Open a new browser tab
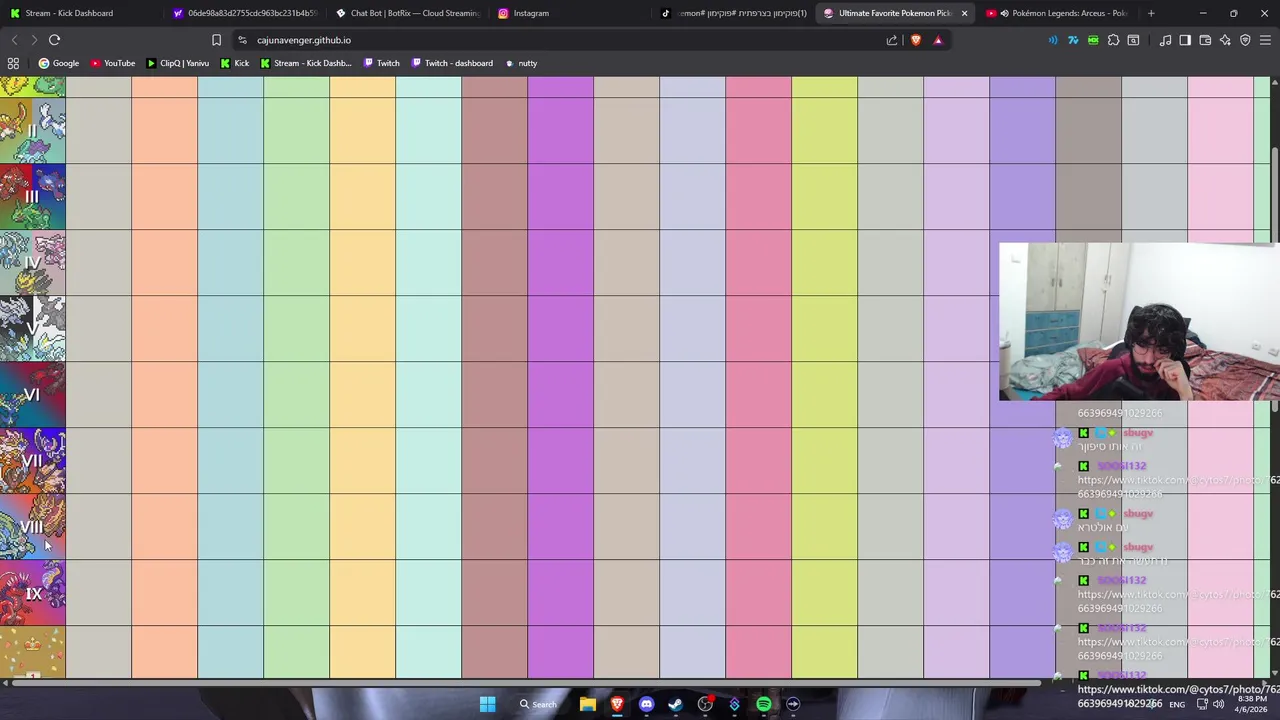The height and width of the screenshot is (720, 1280). (1151, 13)
